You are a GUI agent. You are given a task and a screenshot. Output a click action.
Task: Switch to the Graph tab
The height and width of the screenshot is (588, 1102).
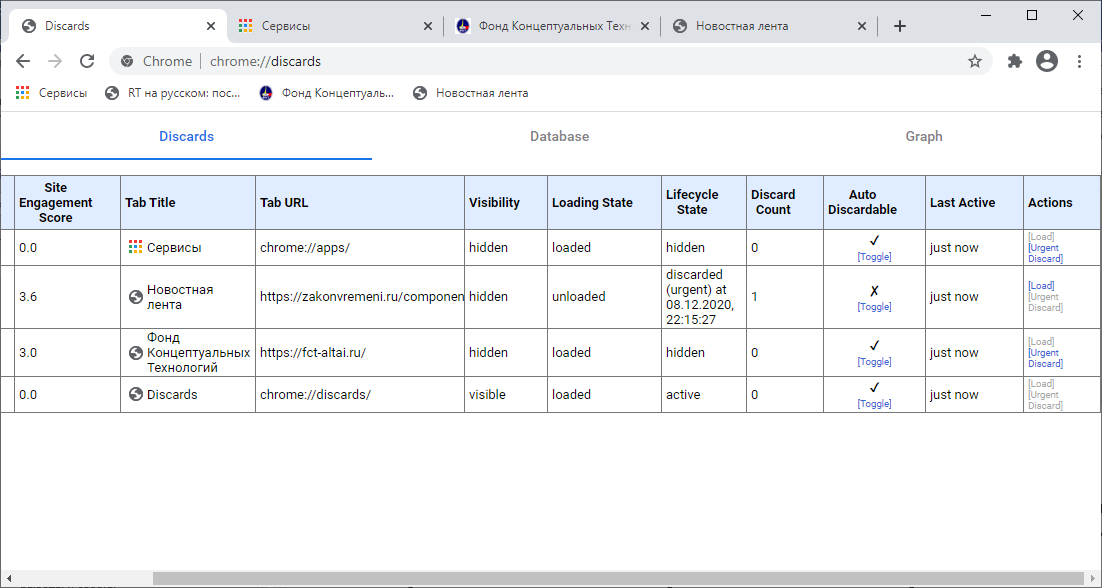pos(923,136)
